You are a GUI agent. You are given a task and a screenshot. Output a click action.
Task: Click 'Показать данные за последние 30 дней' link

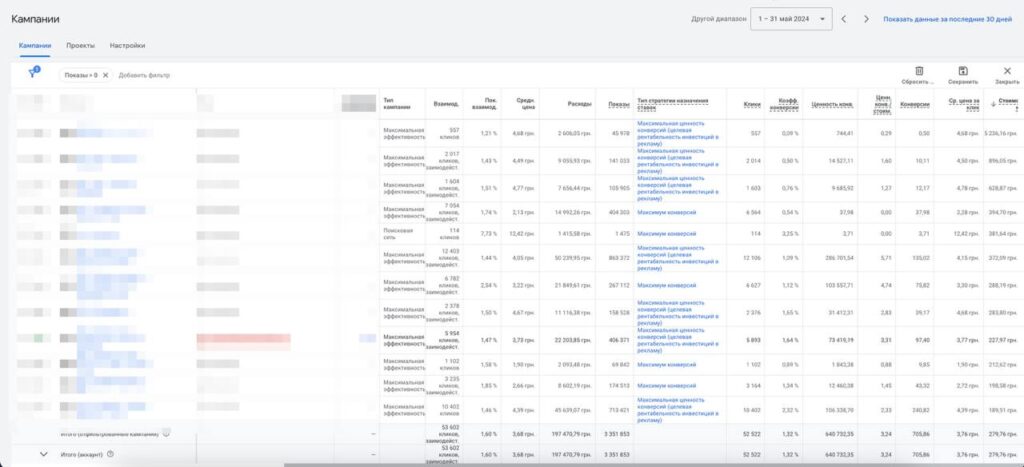(947, 19)
